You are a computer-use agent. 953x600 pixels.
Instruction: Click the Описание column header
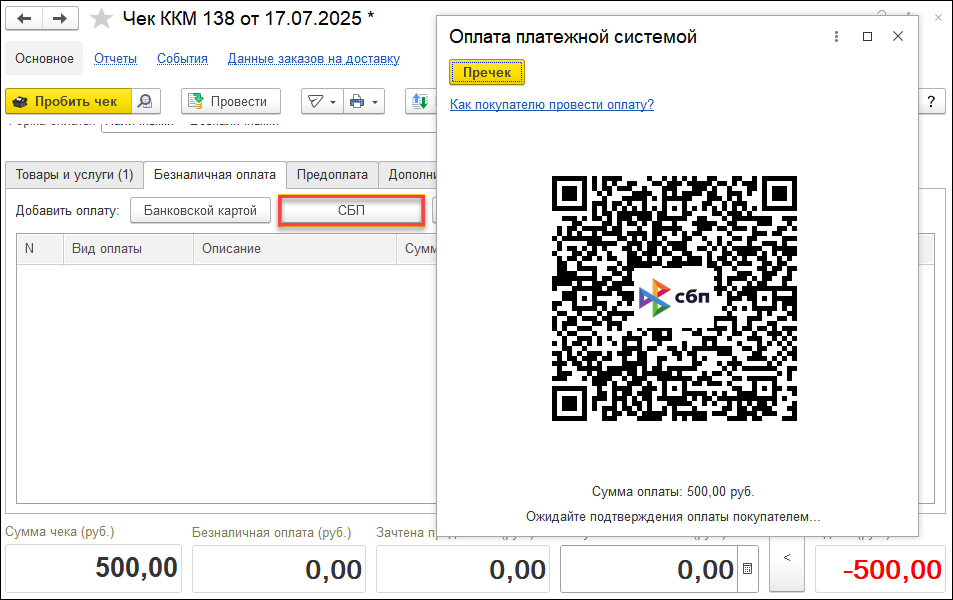pyautogui.click(x=295, y=249)
